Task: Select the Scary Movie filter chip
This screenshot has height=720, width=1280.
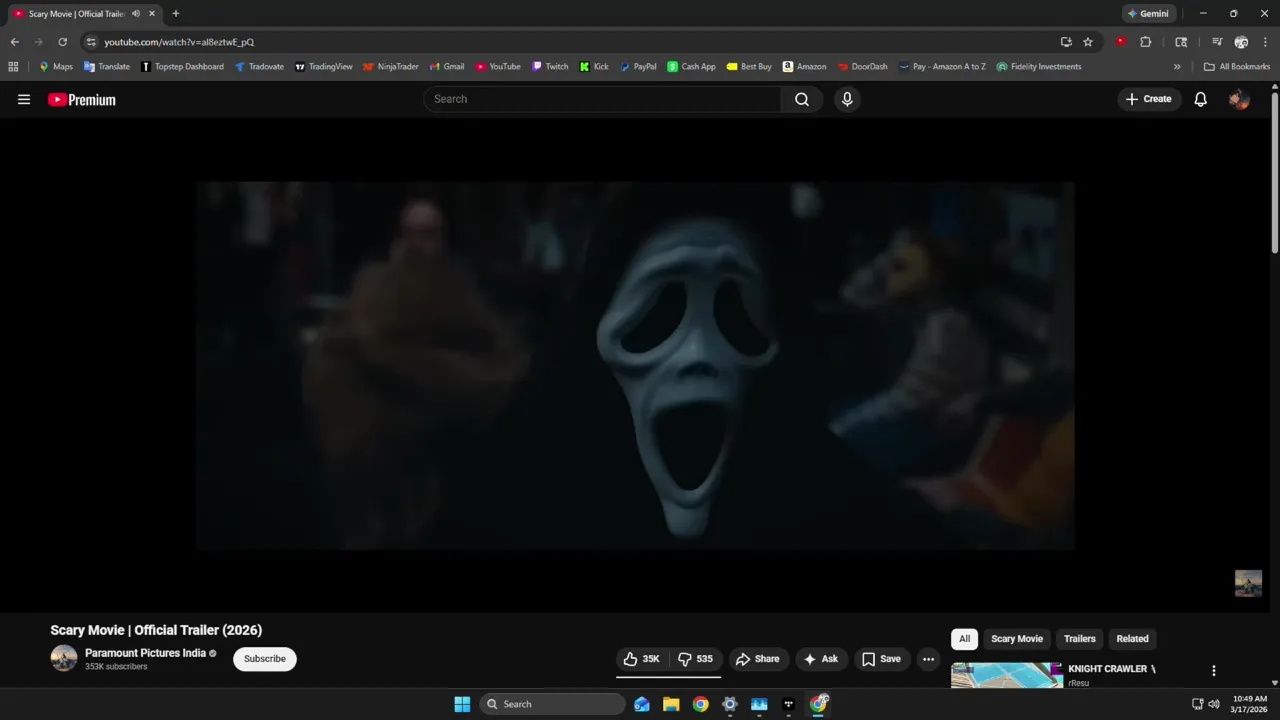Action: pyautogui.click(x=1017, y=639)
